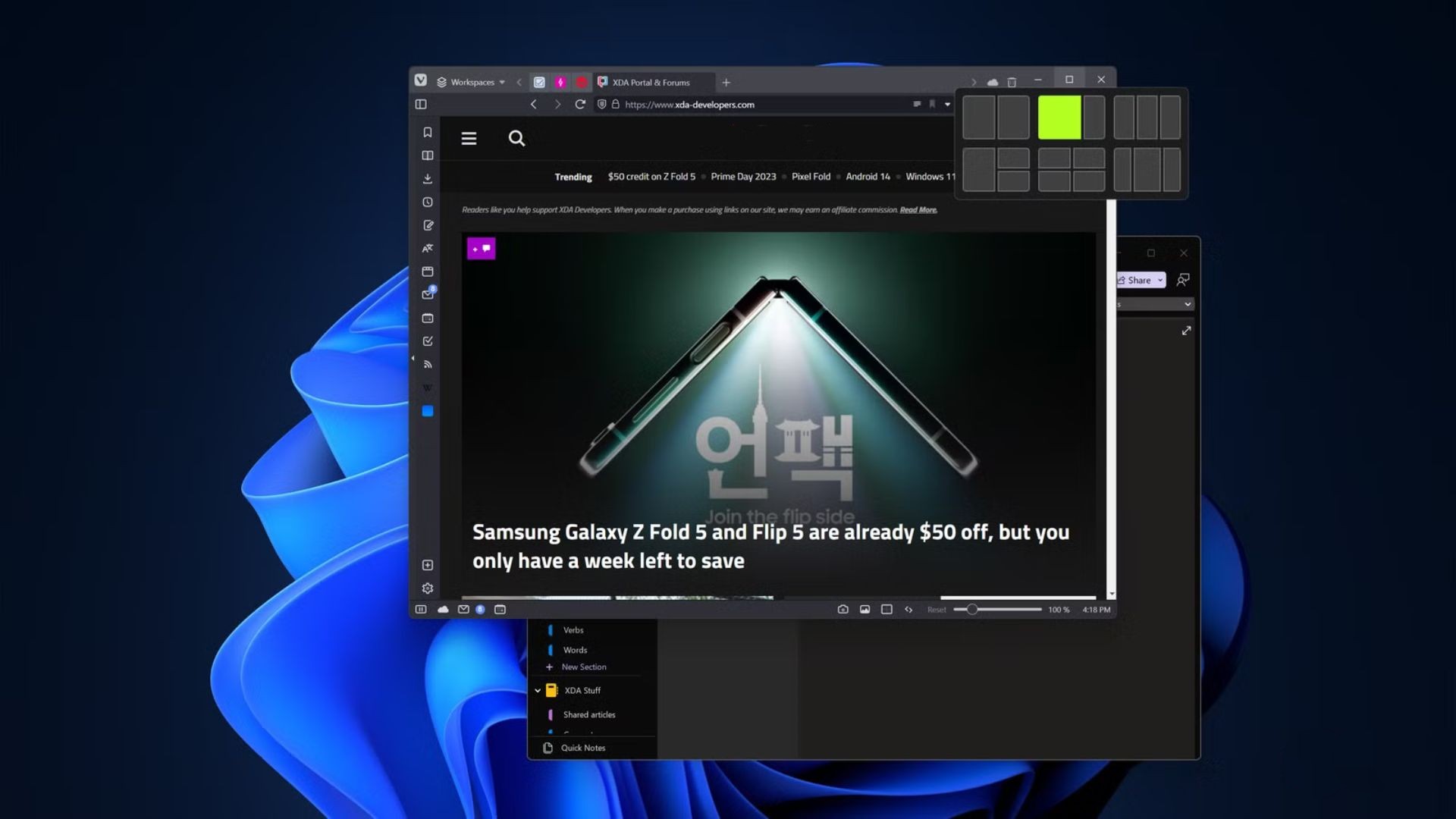Open the Prime Day 2023 trending link
1456x819 pixels.
743,176
